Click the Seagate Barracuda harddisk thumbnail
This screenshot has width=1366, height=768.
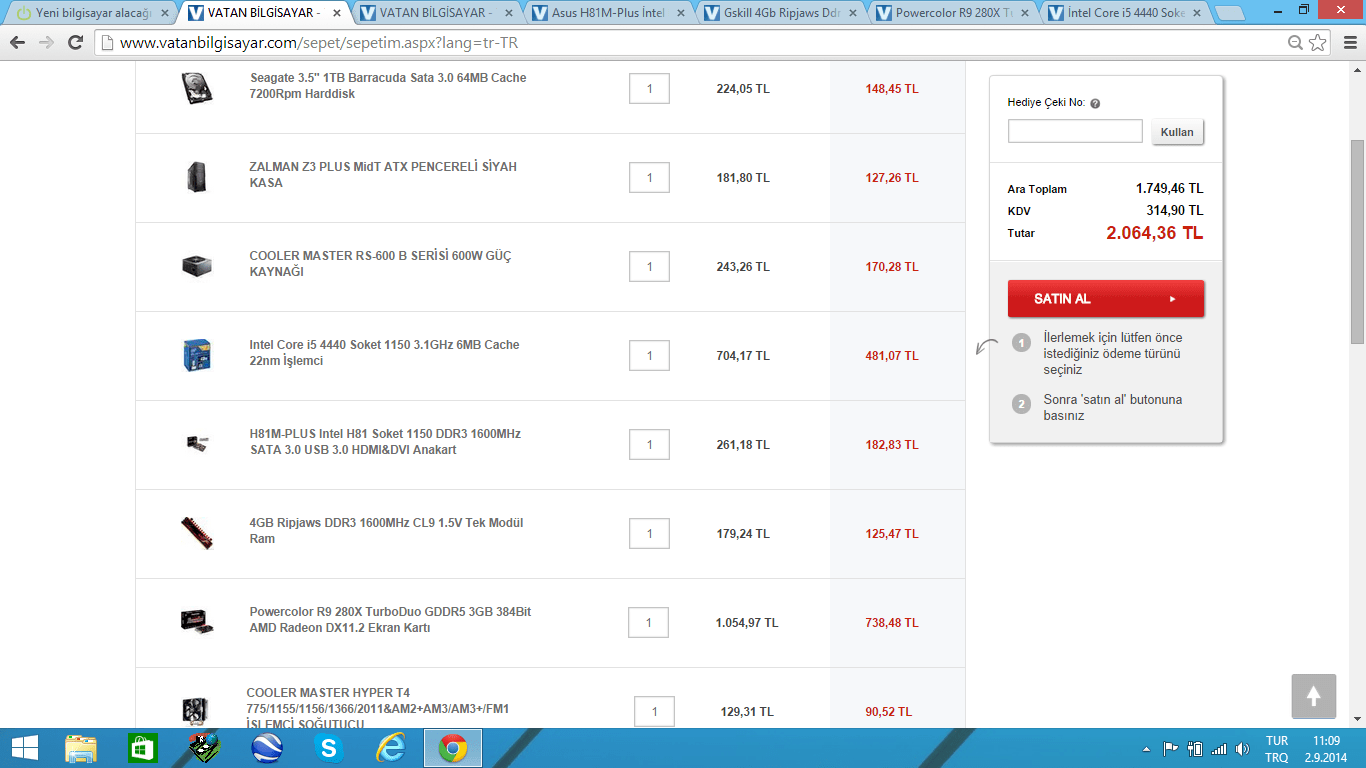(x=197, y=88)
